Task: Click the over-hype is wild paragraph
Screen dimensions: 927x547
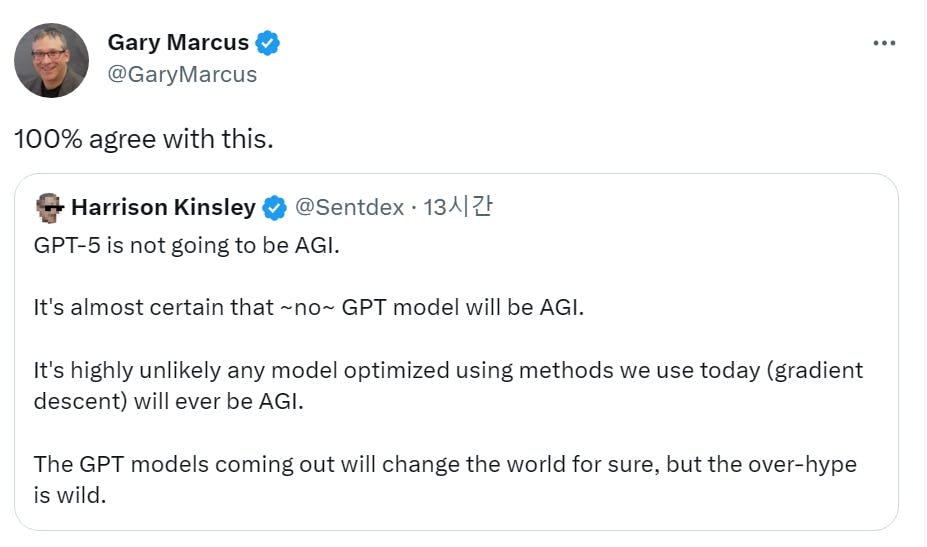Action: (445, 480)
